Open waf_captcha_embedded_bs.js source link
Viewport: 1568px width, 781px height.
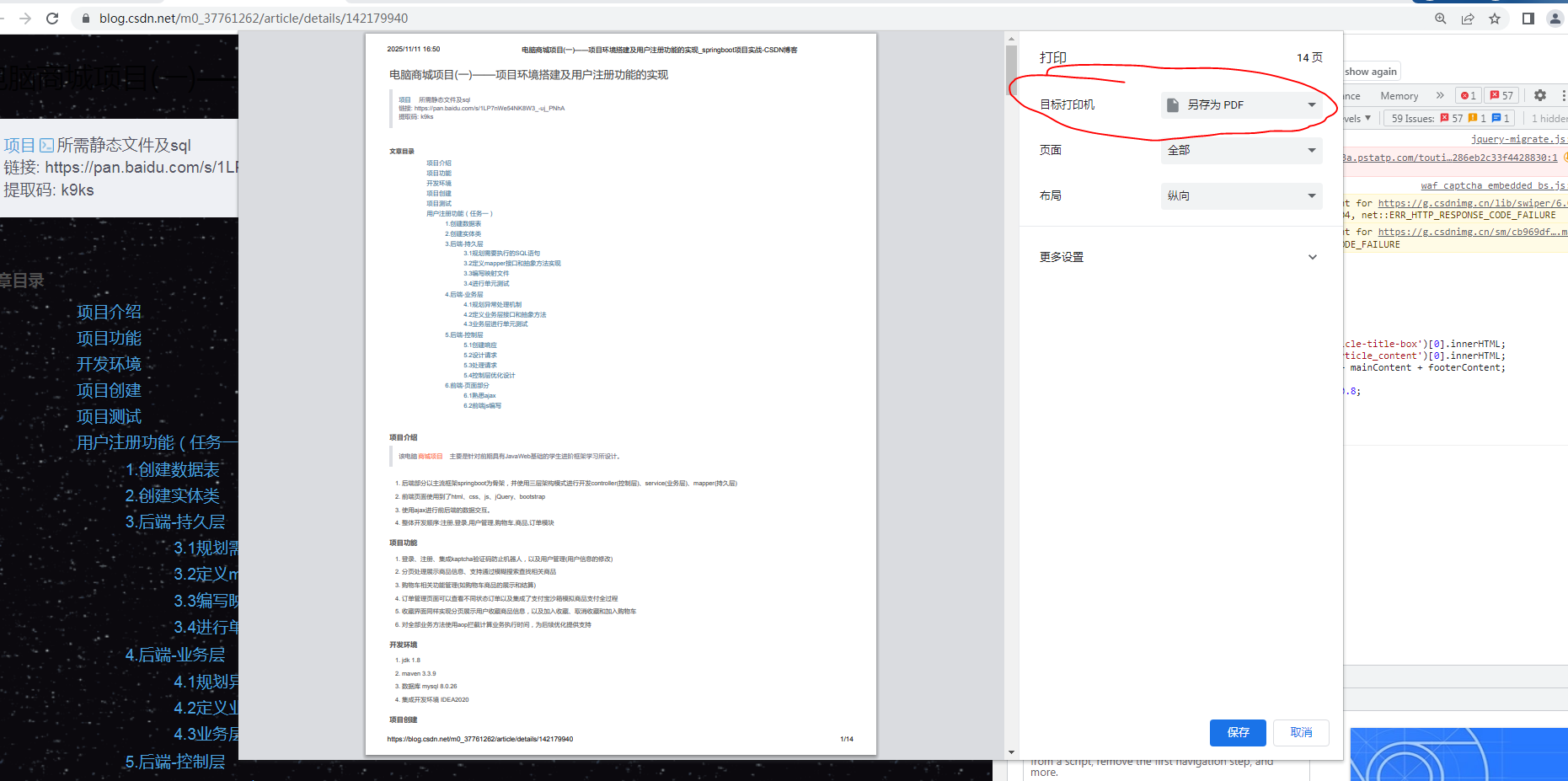point(1494,185)
